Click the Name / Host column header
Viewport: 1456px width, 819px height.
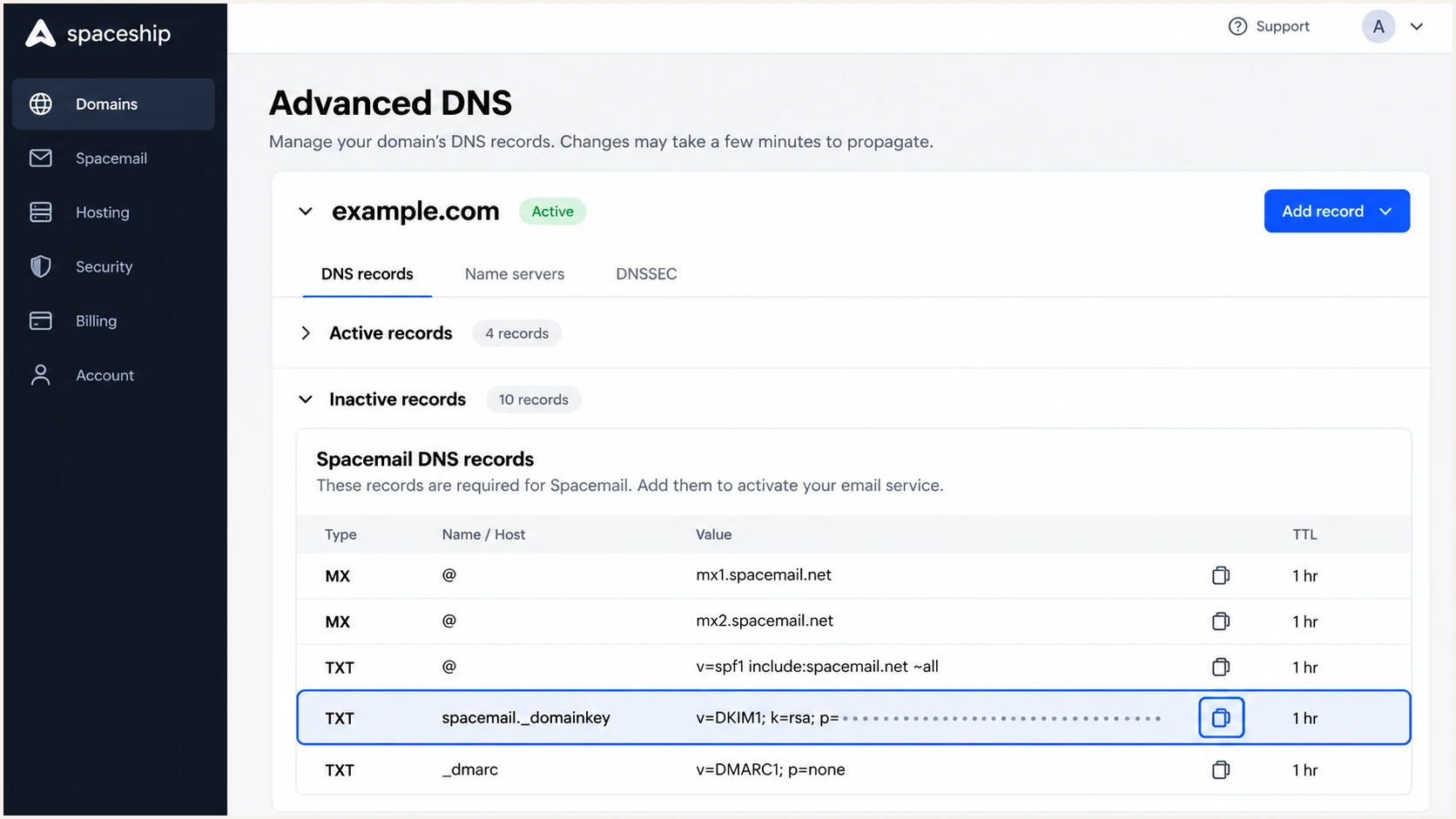pyautogui.click(x=483, y=534)
